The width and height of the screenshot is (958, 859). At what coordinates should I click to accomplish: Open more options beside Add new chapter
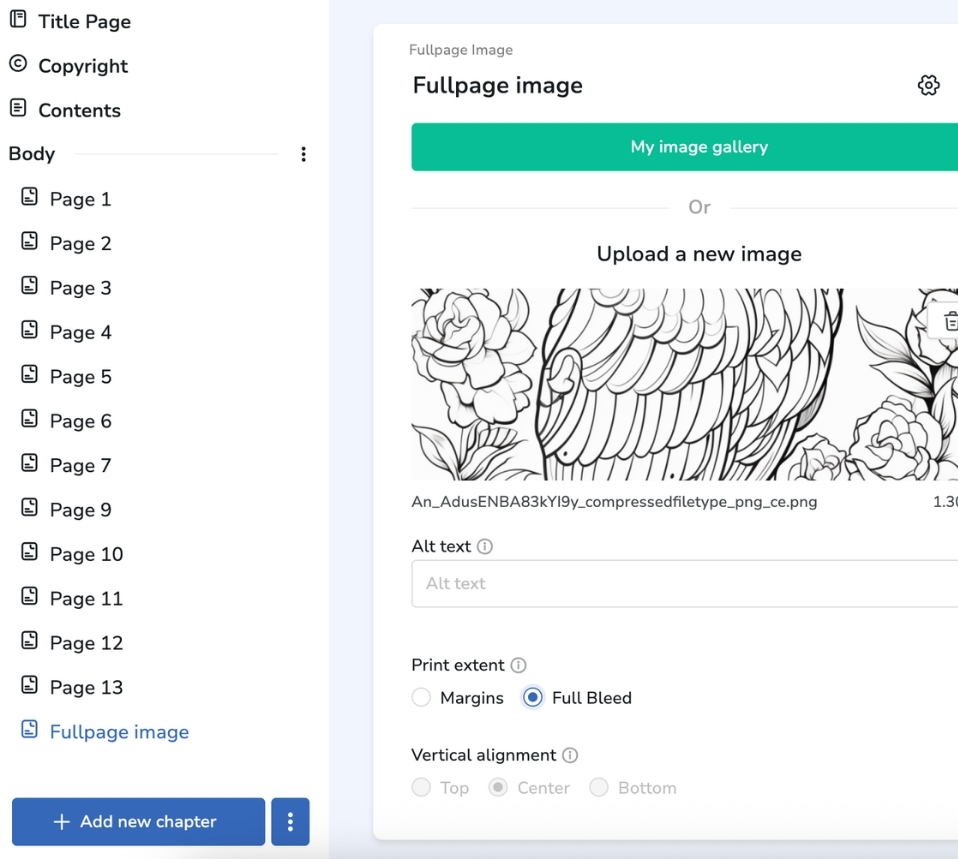(290, 822)
